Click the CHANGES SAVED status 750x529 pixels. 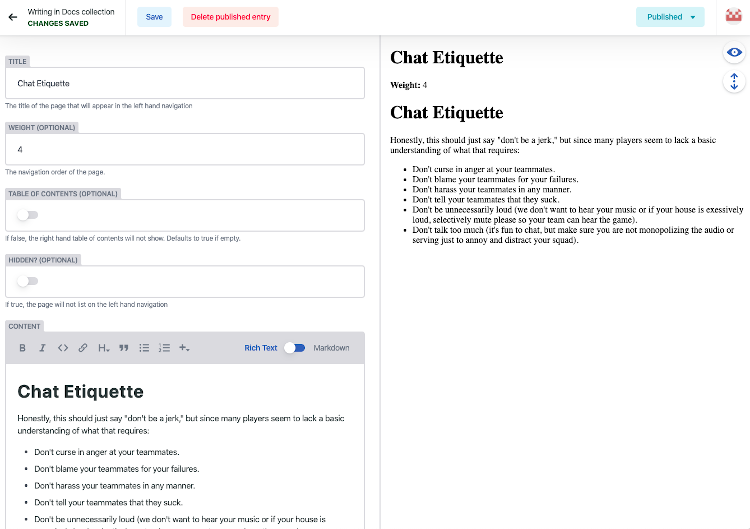[x=58, y=23]
